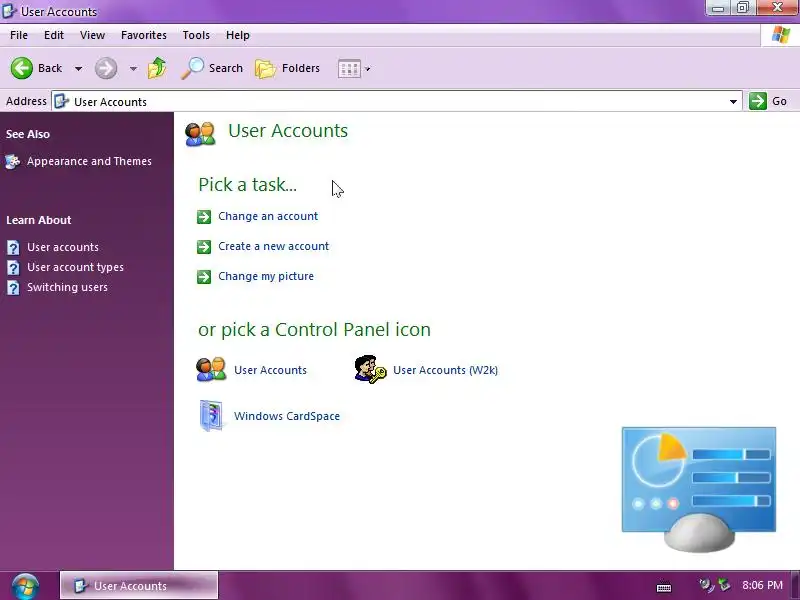Go up one folder level icon

tap(157, 68)
